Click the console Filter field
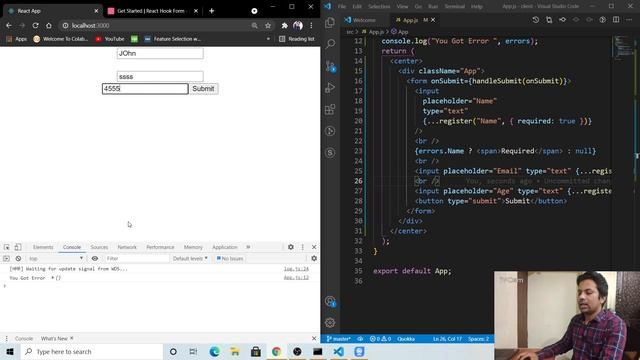The height and width of the screenshot is (360, 640). point(137,258)
